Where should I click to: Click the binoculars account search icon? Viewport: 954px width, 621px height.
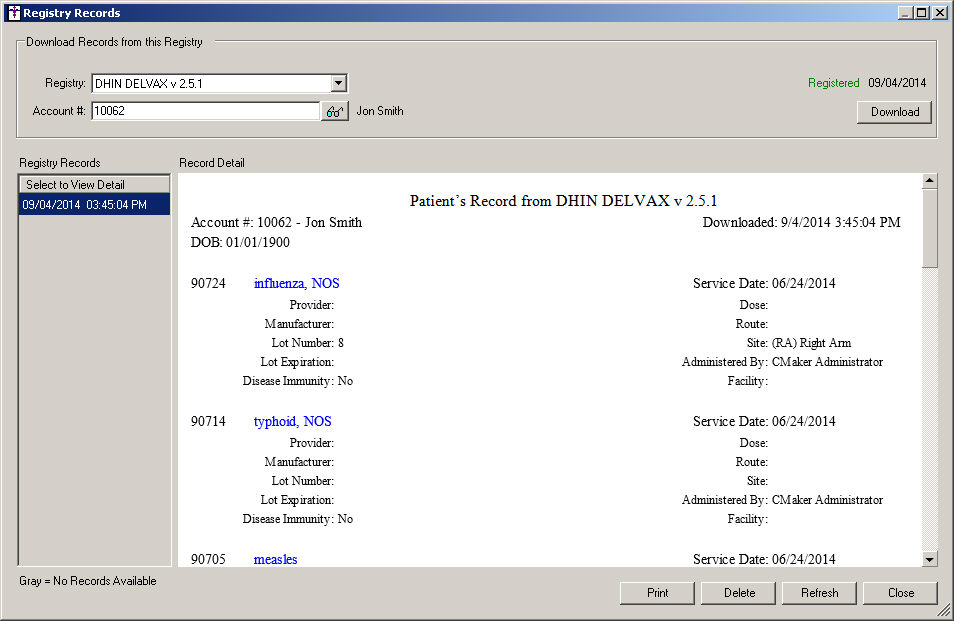(x=334, y=112)
